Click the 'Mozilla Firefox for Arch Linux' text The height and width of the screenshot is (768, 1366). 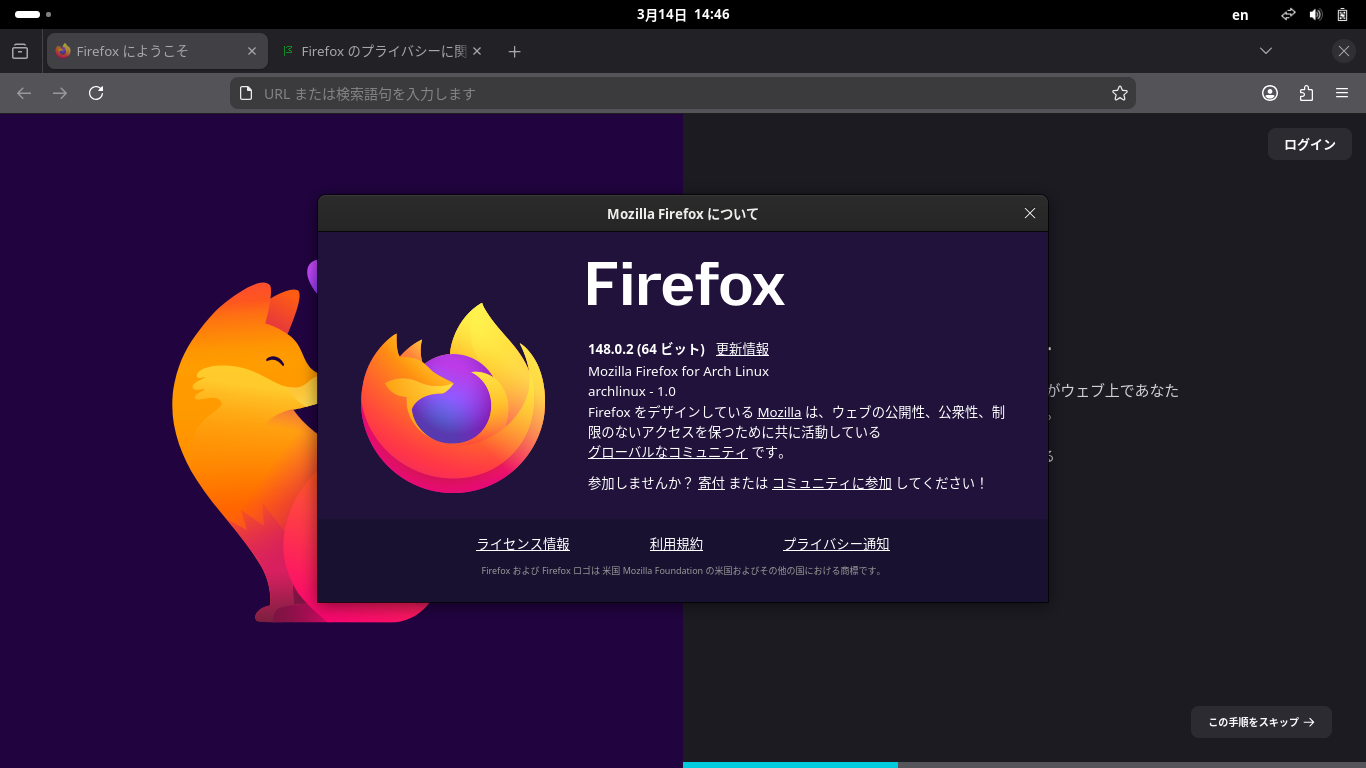pos(678,371)
